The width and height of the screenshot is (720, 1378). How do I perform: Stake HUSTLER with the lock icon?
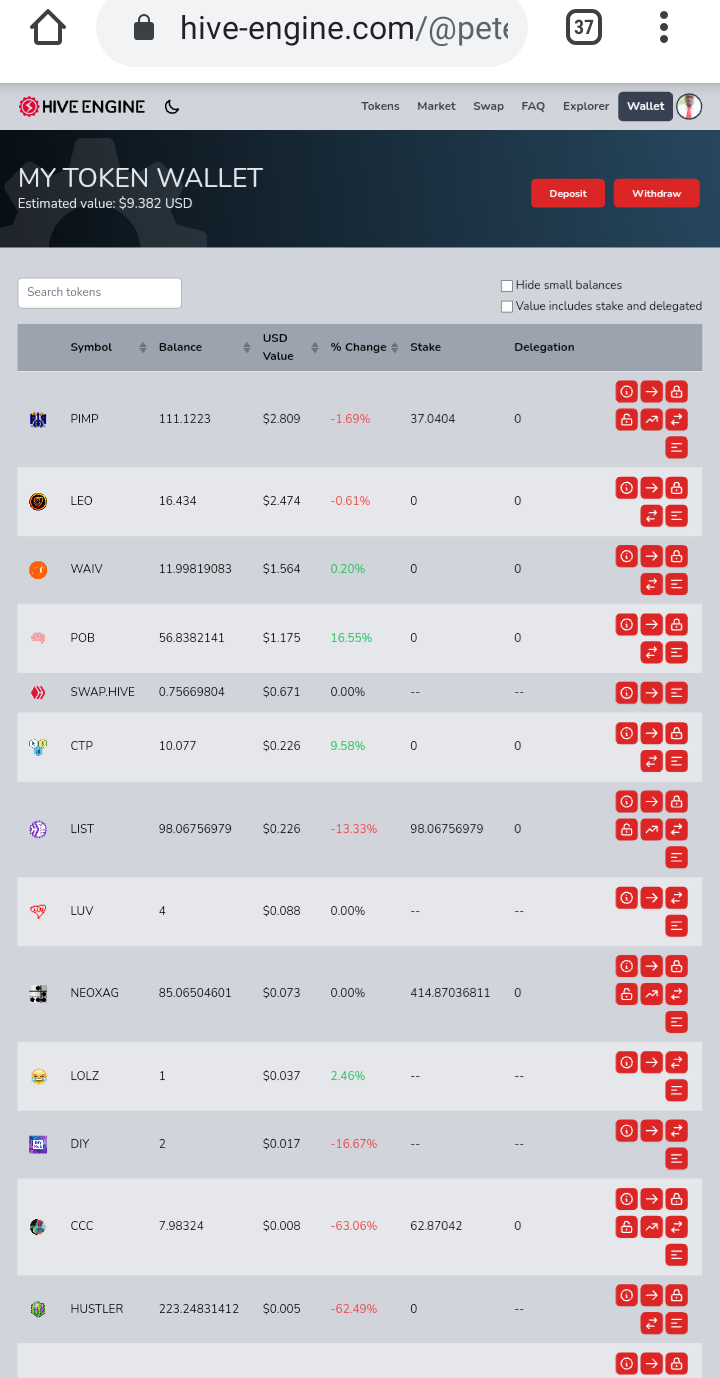pyautogui.click(x=677, y=1295)
